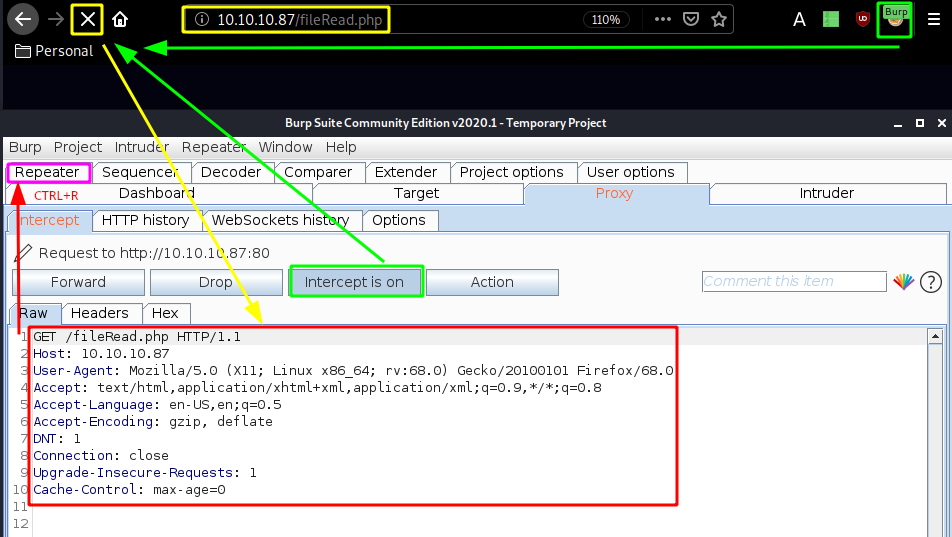Screen dimensions: 952x537
Task: Open the uBlock Origin shield icon
Action: point(862,19)
